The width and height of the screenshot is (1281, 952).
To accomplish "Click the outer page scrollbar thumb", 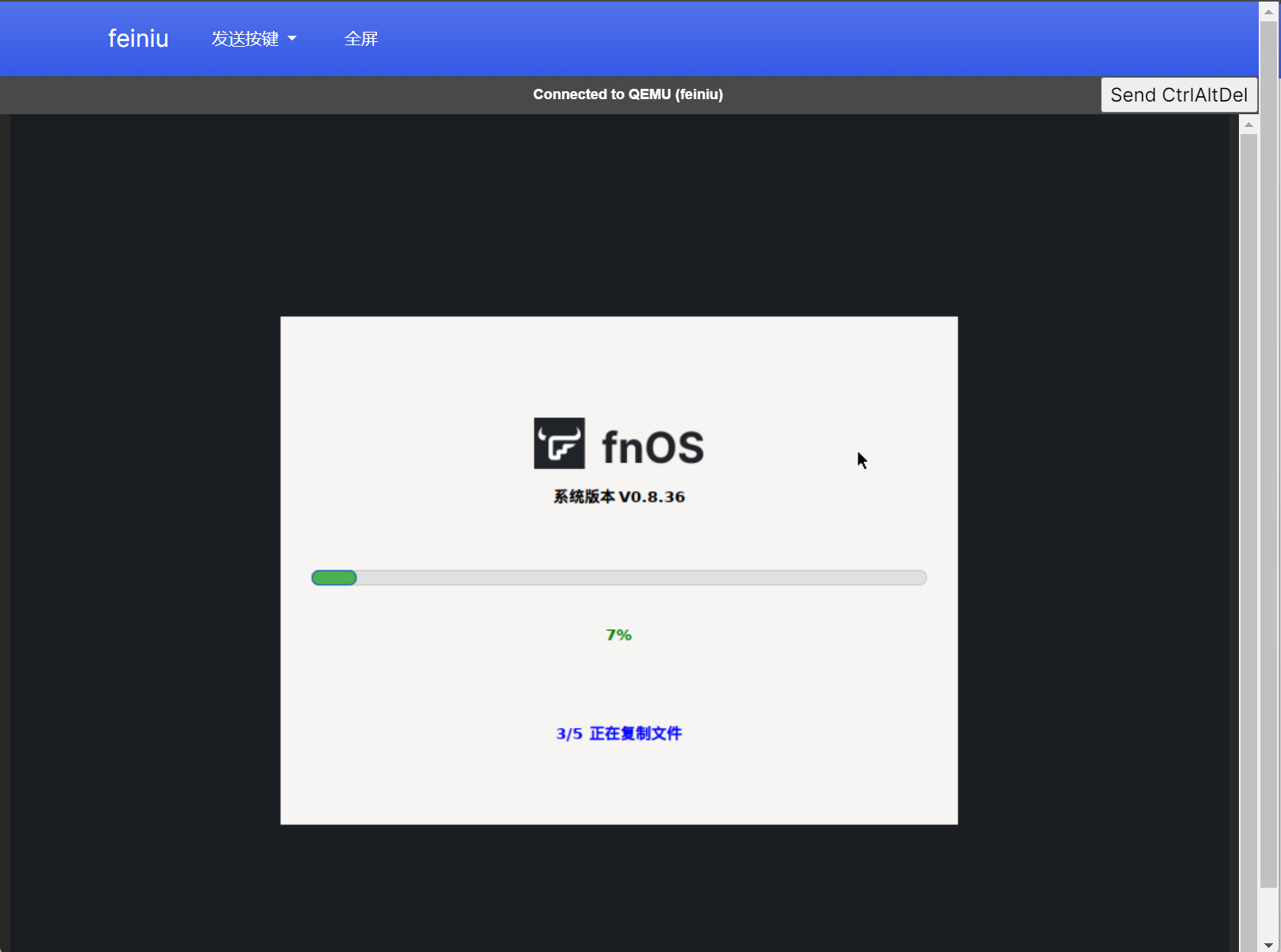I will pyautogui.click(x=1269, y=454).
